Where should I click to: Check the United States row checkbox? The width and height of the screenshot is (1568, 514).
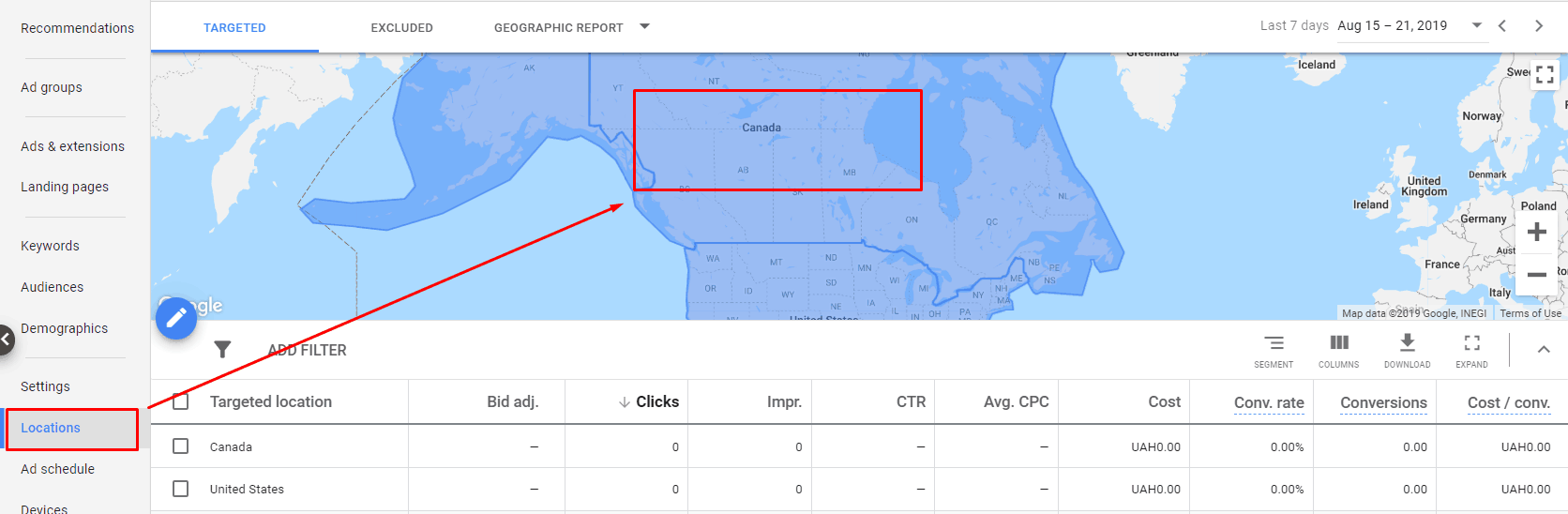[x=181, y=489]
